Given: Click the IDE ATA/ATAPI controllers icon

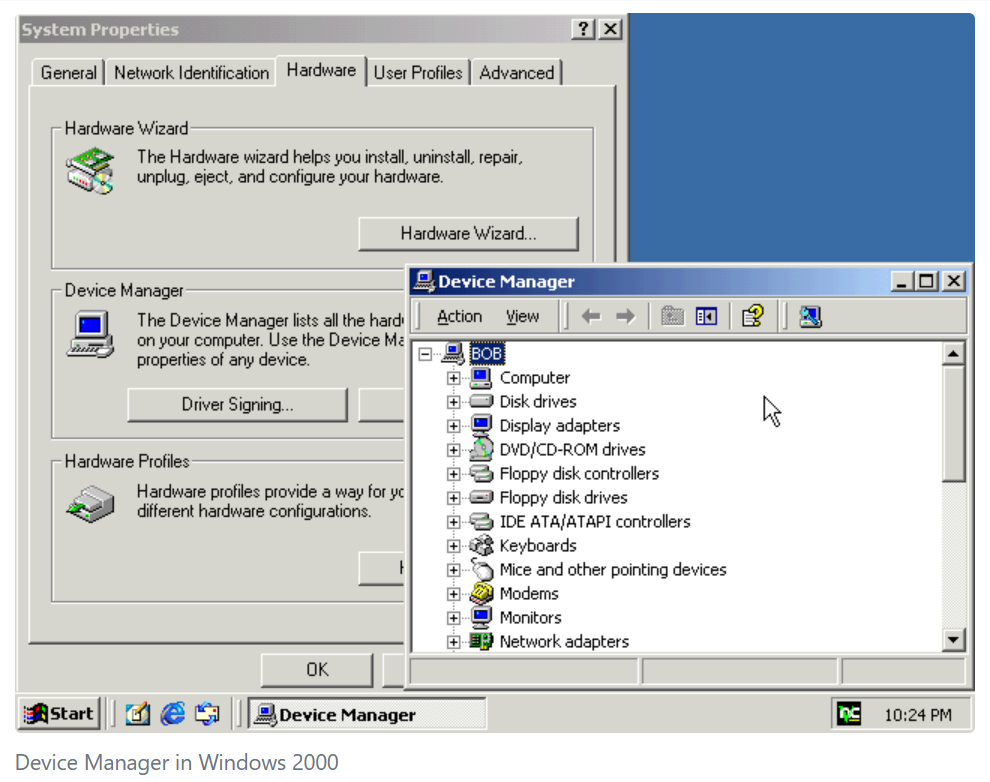Looking at the screenshot, I should tap(481, 521).
